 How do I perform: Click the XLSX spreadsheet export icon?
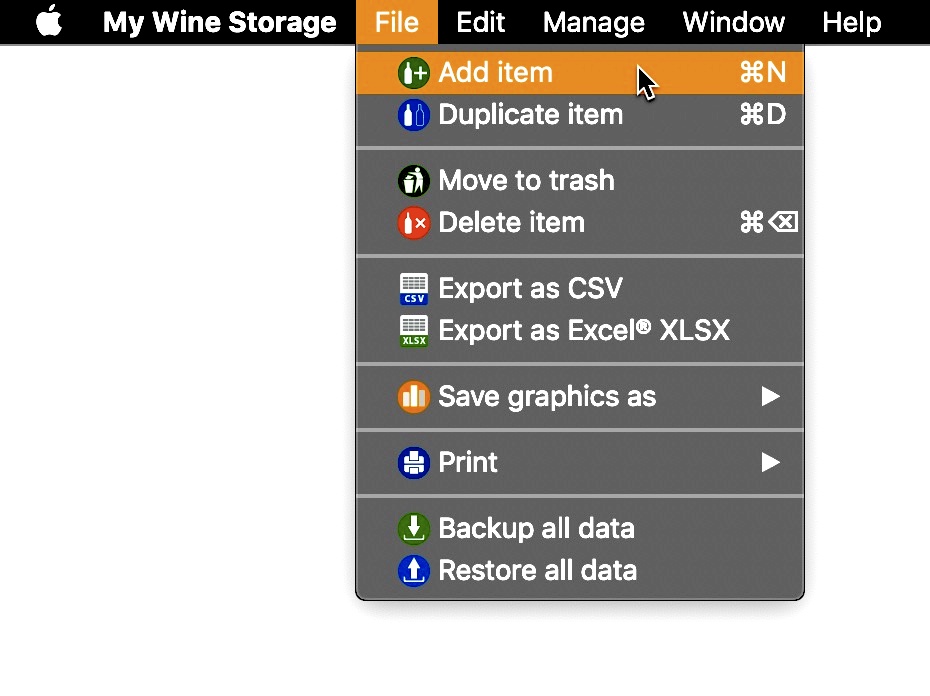pyautogui.click(x=413, y=331)
